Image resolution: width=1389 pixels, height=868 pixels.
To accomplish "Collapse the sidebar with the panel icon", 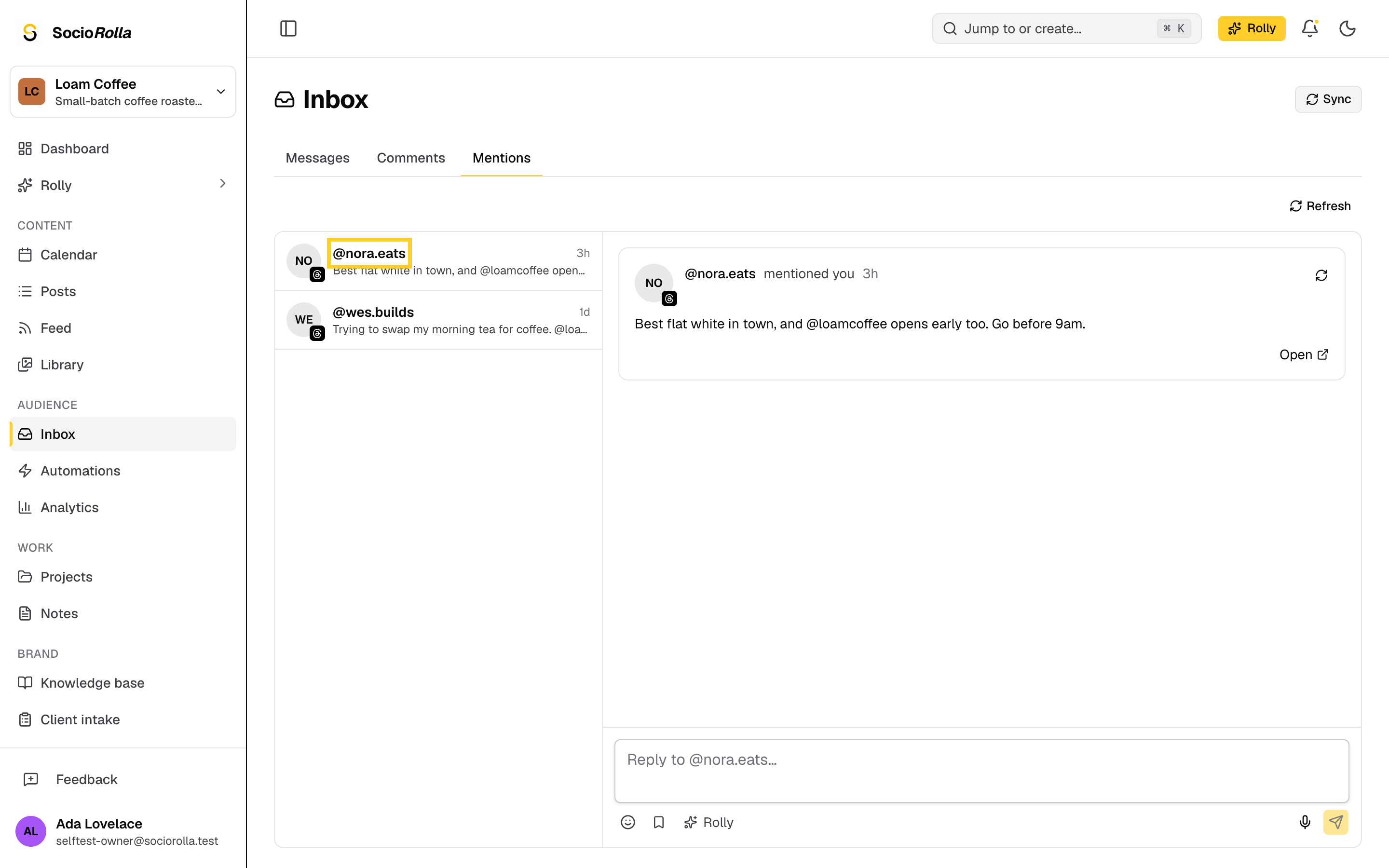I will pyautogui.click(x=288, y=29).
